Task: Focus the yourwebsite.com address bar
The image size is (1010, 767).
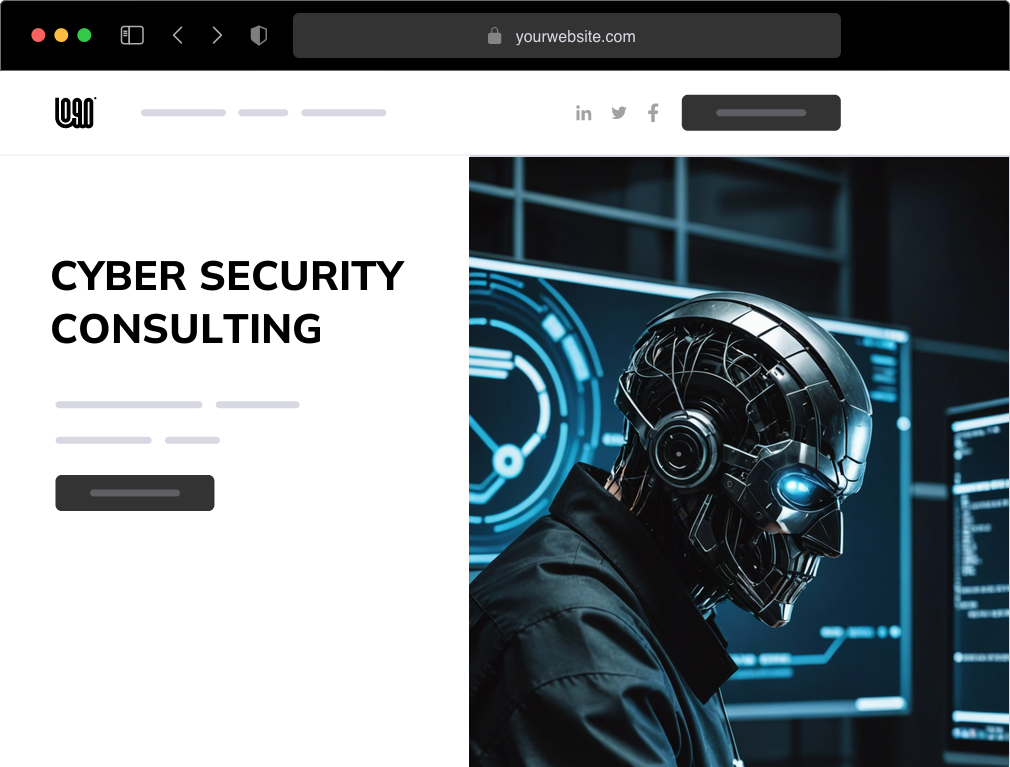Action: coord(567,35)
